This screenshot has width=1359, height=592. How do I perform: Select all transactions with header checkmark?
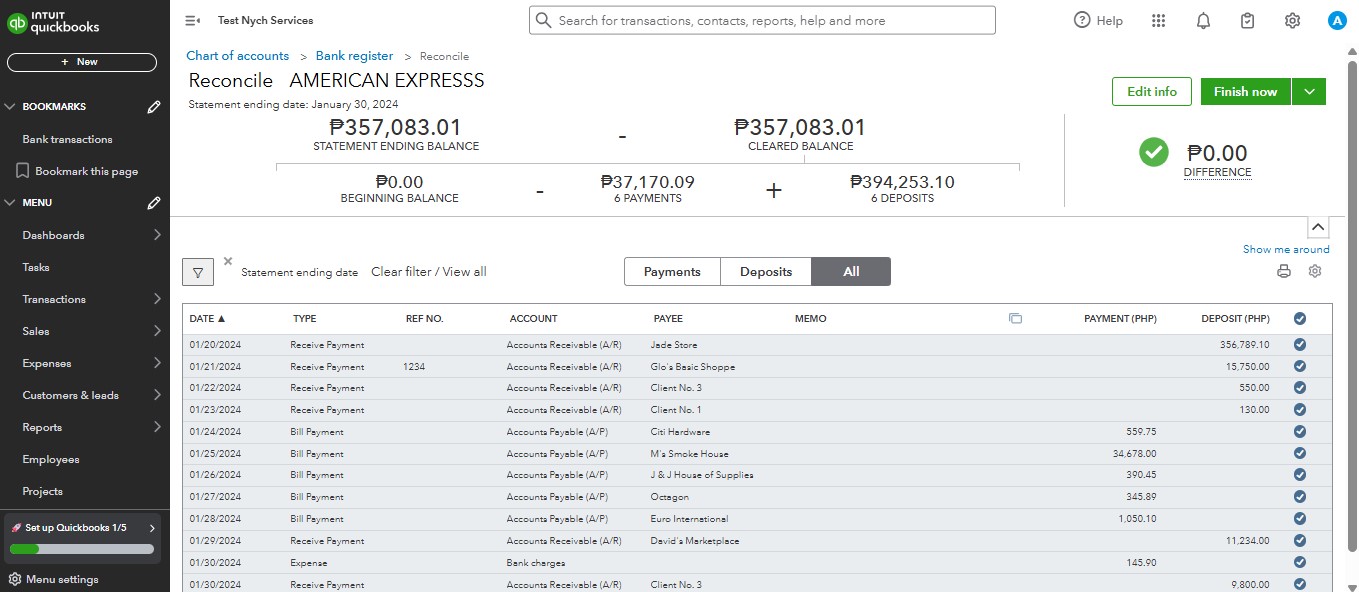click(x=1300, y=319)
